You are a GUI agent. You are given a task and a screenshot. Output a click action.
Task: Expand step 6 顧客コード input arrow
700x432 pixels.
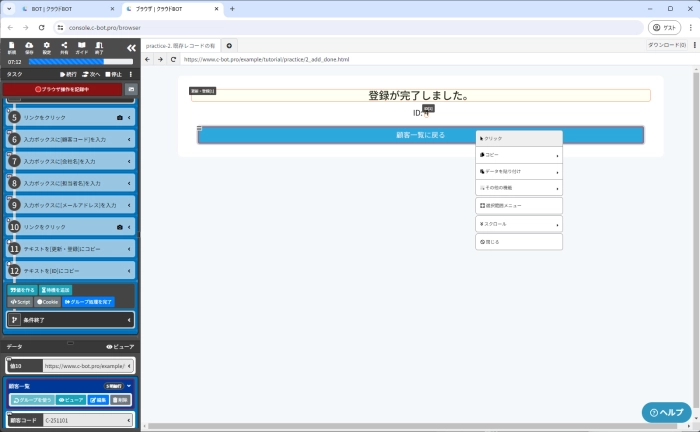[130, 139]
